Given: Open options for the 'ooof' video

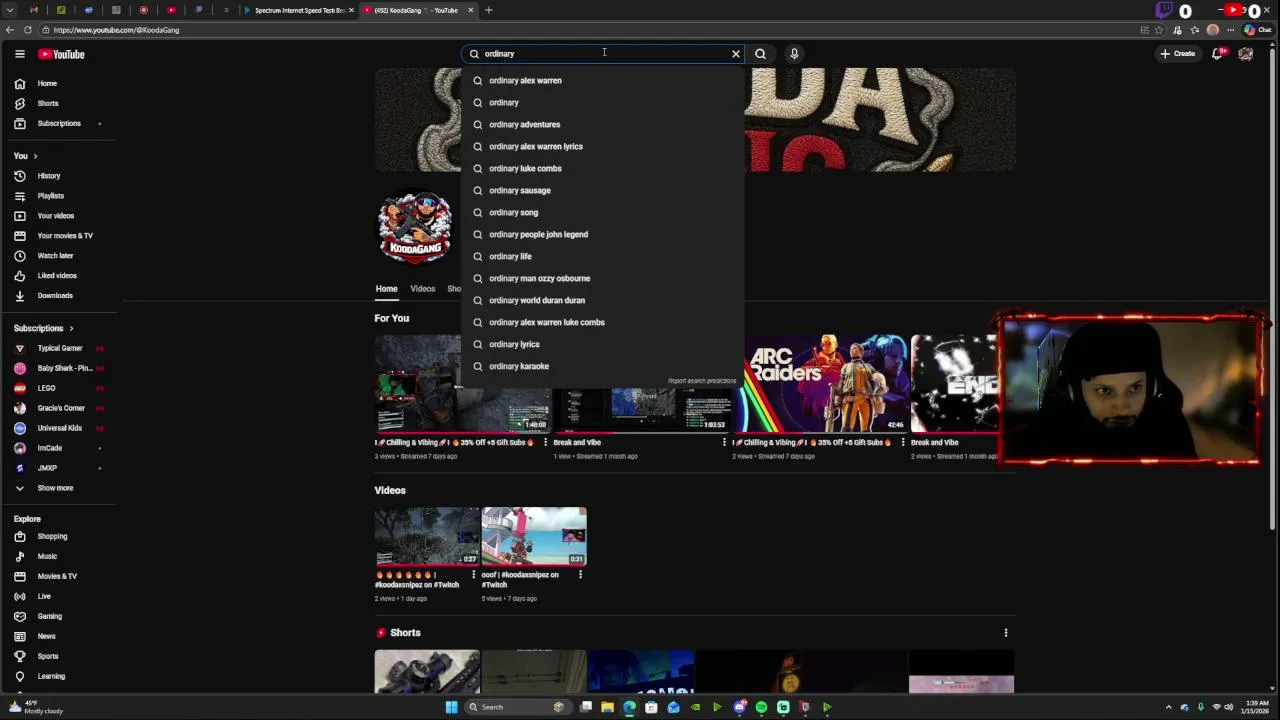Looking at the screenshot, I should 580,575.
